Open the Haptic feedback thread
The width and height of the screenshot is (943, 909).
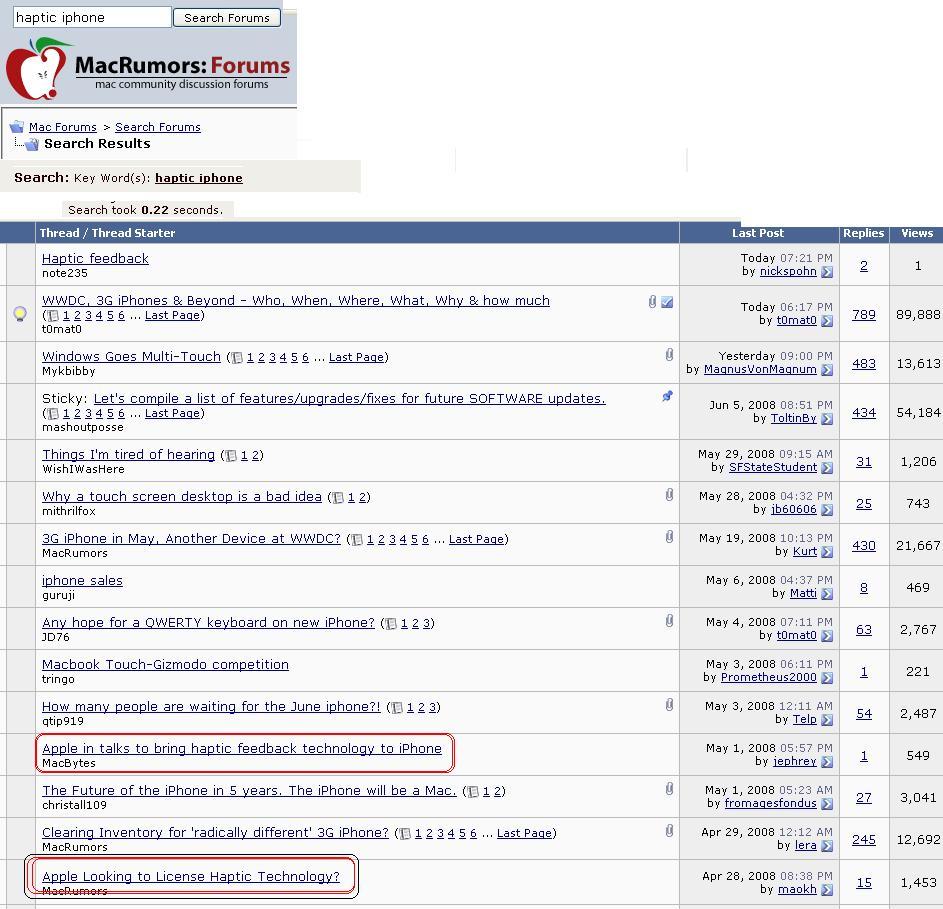(95, 259)
